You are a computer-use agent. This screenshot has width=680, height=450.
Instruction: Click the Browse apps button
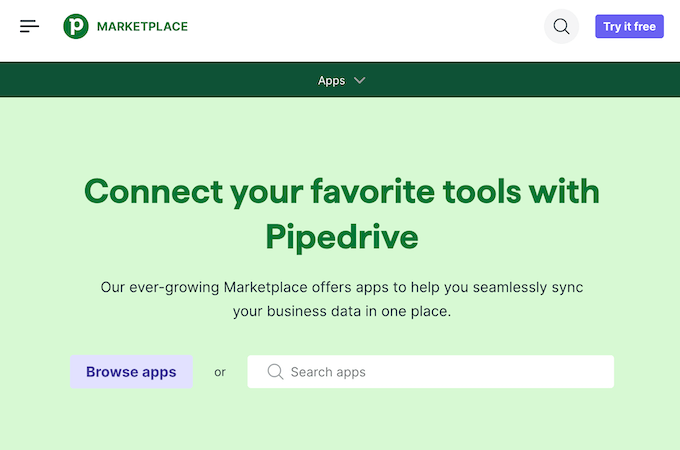[x=131, y=372]
